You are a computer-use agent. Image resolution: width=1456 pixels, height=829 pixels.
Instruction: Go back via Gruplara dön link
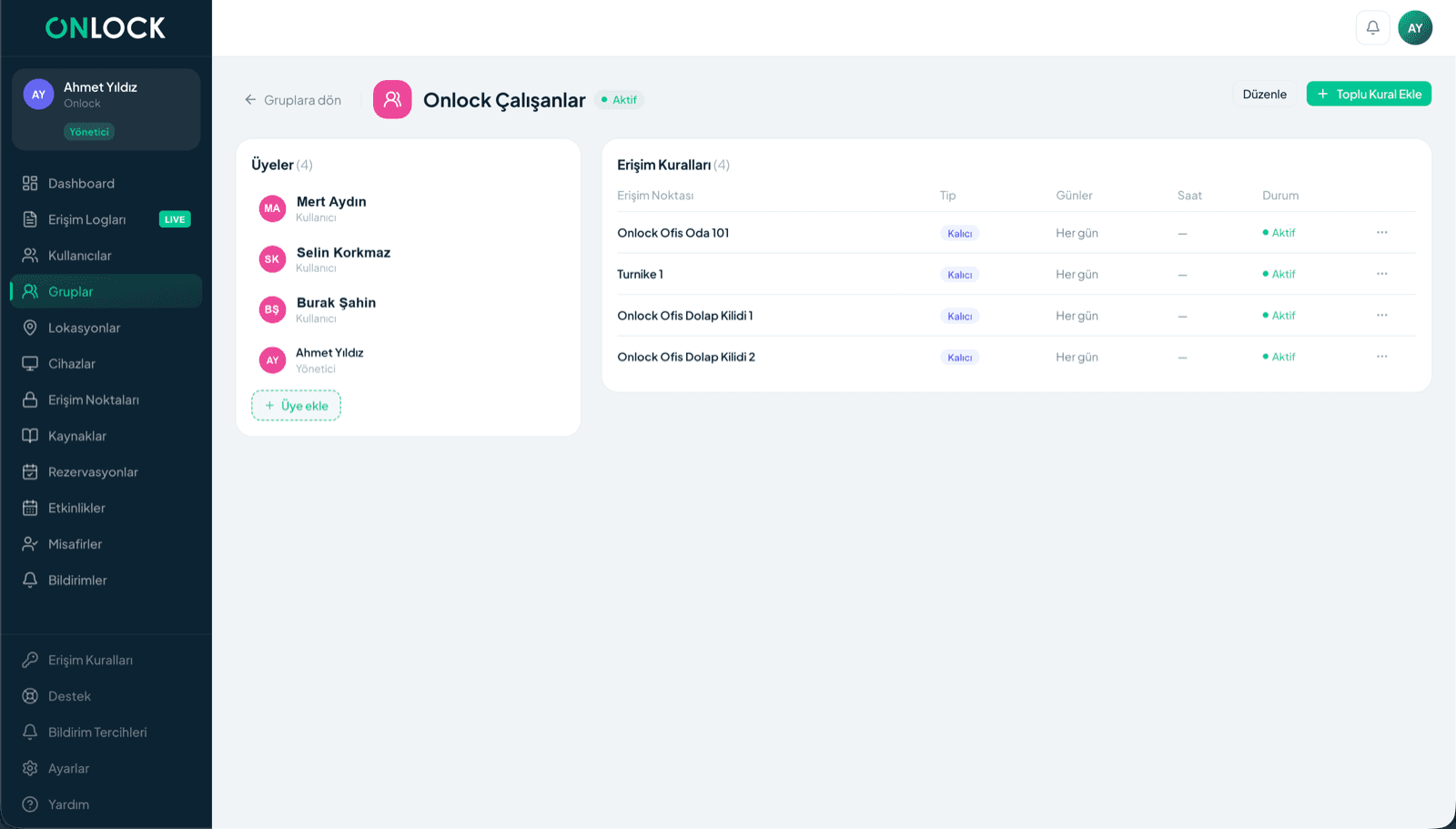click(x=293, y=100)
